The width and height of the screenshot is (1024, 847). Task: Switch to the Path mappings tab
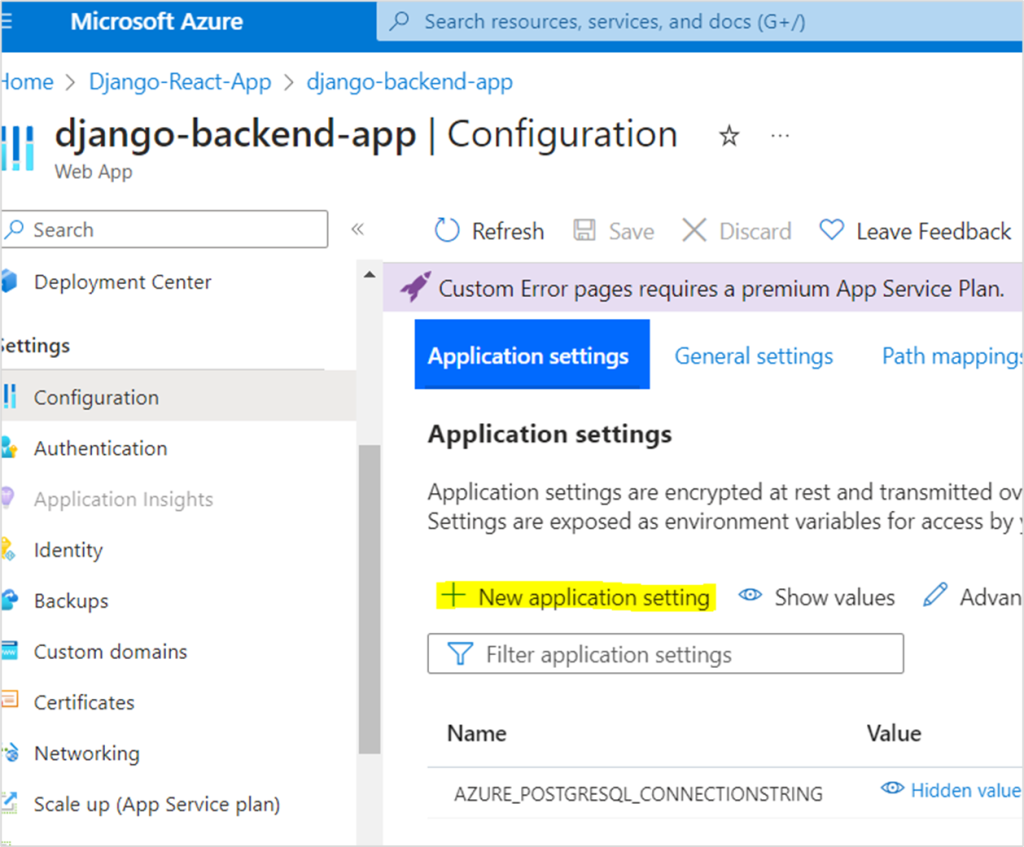952,356
